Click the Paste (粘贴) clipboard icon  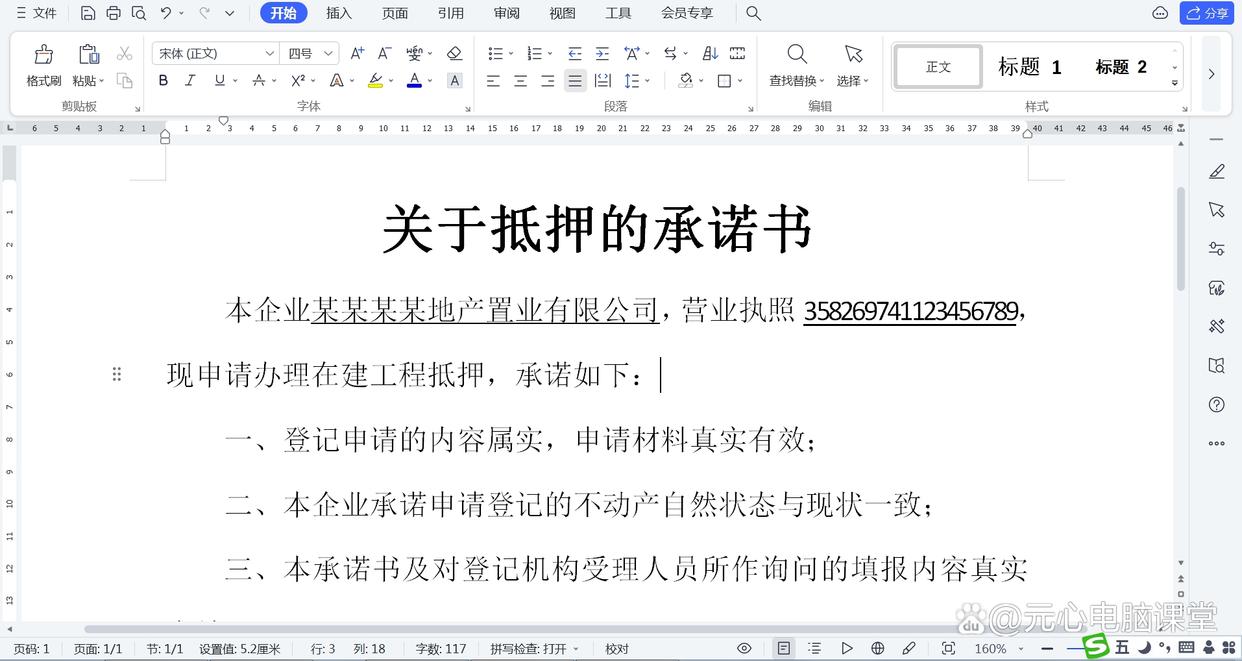click(x=89, y=54)
